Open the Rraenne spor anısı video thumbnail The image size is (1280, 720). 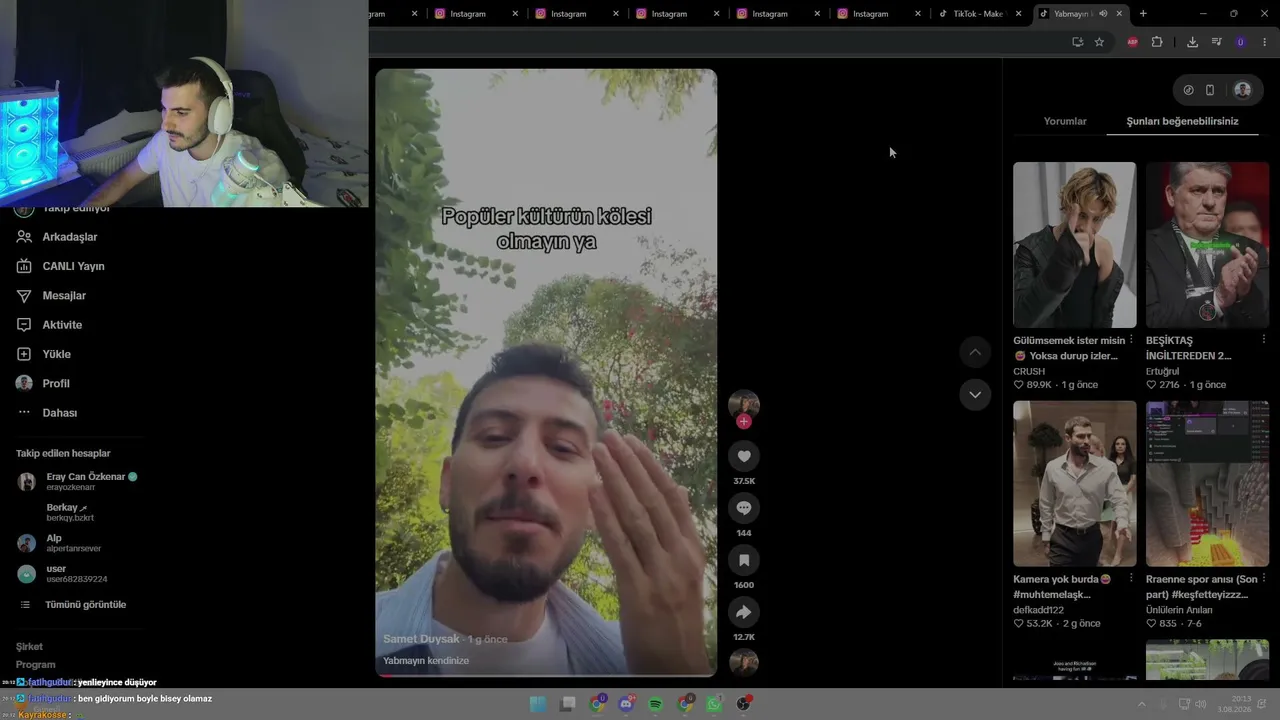pyautogui.click(x=1208, y=484)
